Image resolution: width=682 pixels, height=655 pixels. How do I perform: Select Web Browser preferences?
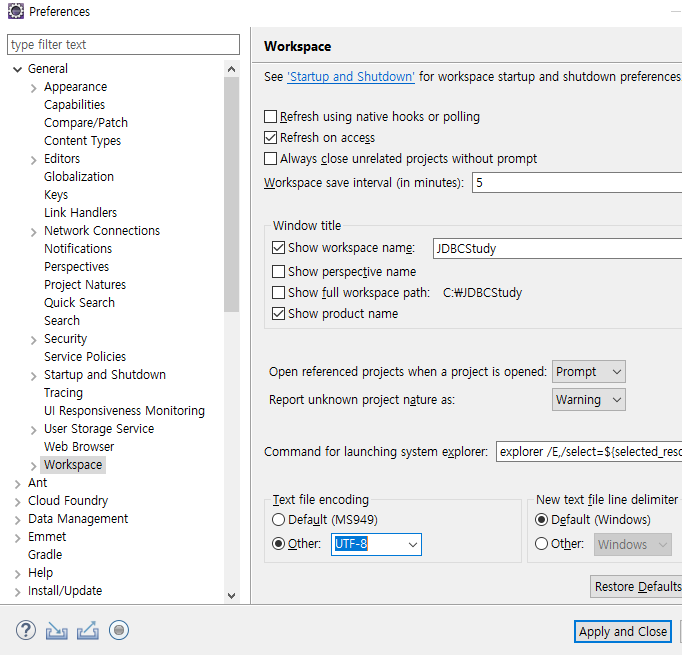79,447
